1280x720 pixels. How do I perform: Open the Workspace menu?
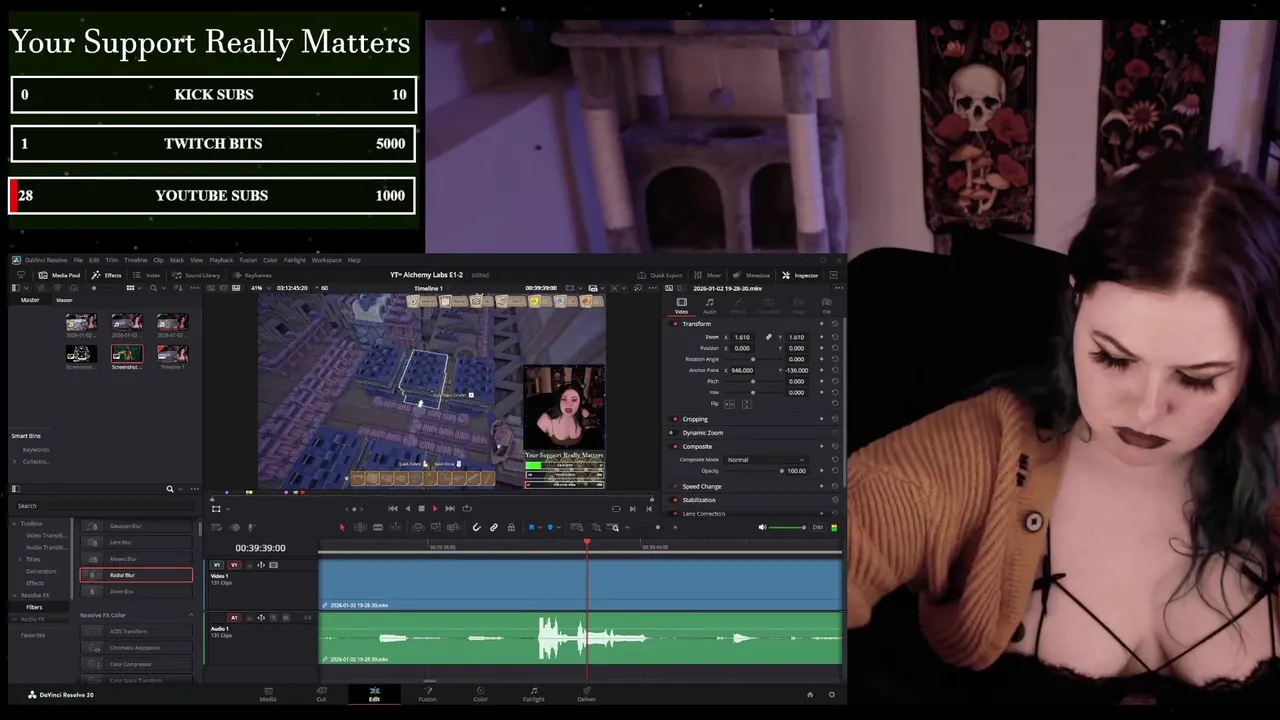pos(327,260)
